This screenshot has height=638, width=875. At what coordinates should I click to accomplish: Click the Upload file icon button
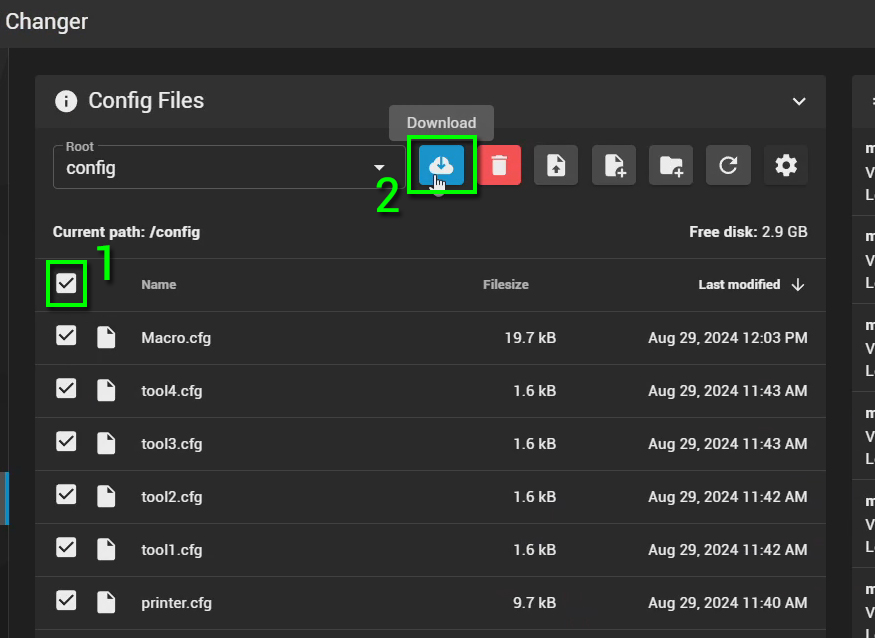[x=556, y=166]
